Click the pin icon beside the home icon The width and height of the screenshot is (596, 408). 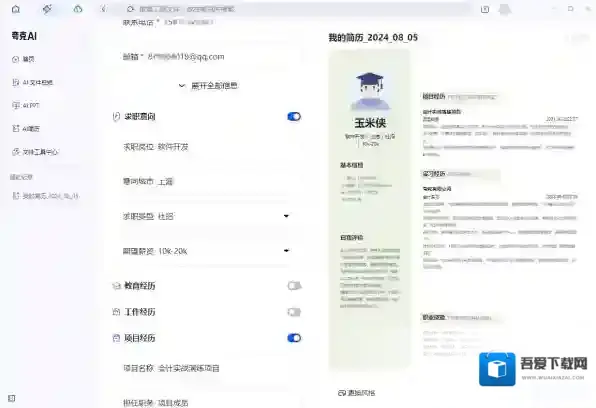point(47,9)
